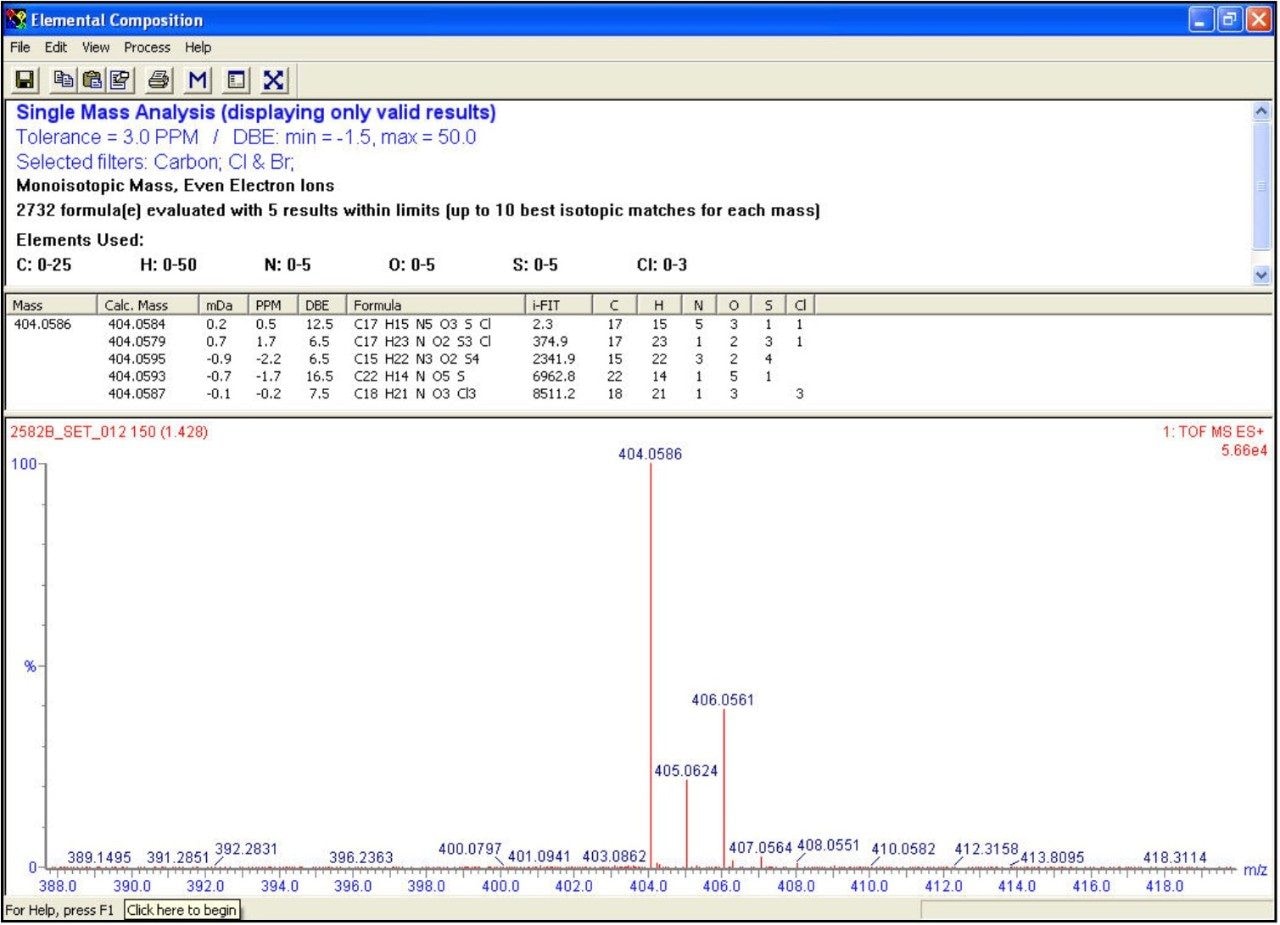Click the Print toolbar icon
1280x925 pixels.
click(x=159, y=79)
